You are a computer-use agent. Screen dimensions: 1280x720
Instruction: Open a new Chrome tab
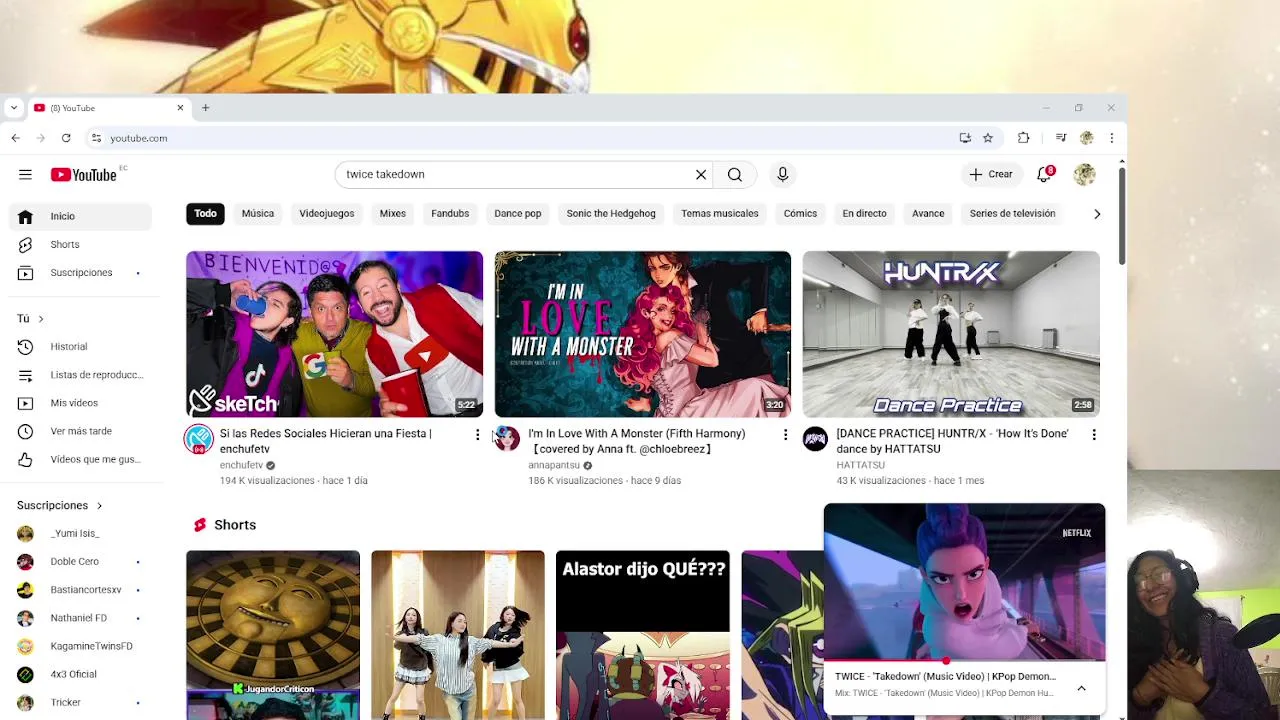(x=205, y=108)
